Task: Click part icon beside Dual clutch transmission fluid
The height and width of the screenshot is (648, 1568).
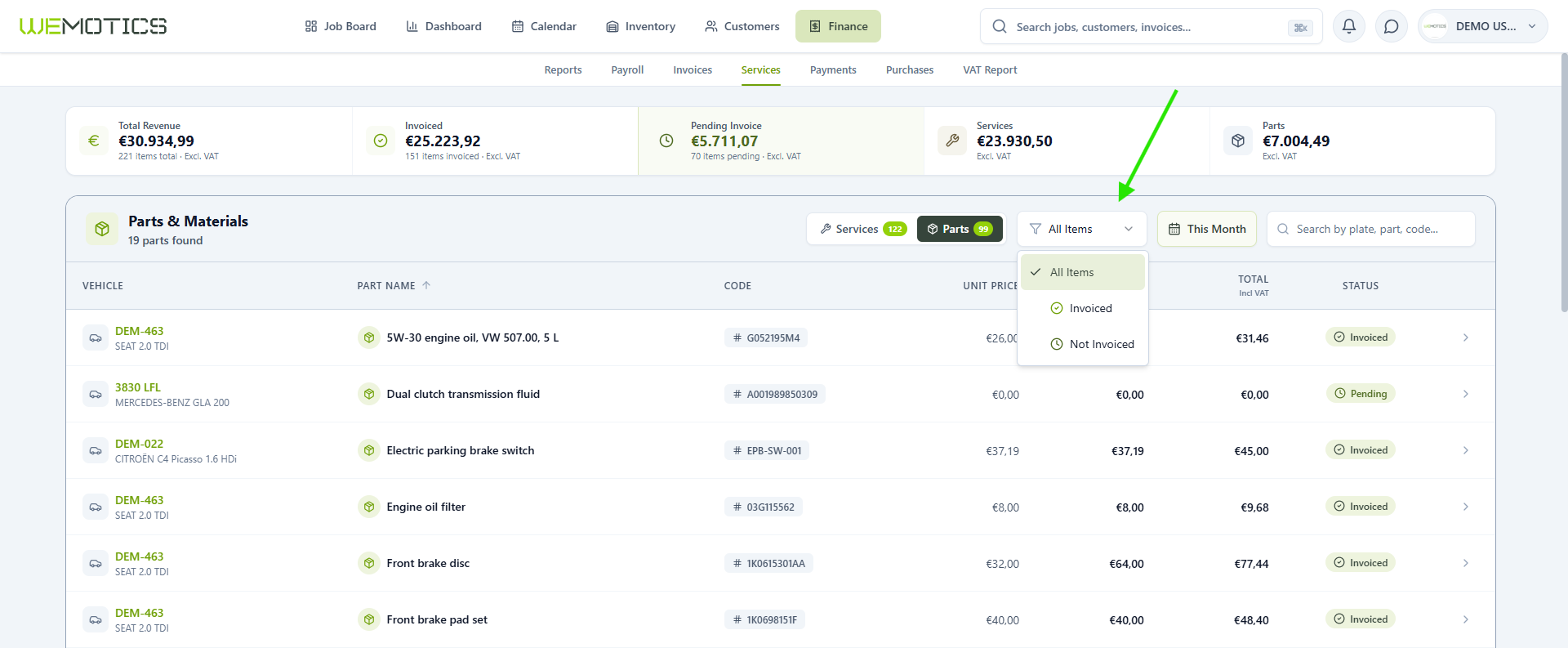Action: tap(369, 394)
